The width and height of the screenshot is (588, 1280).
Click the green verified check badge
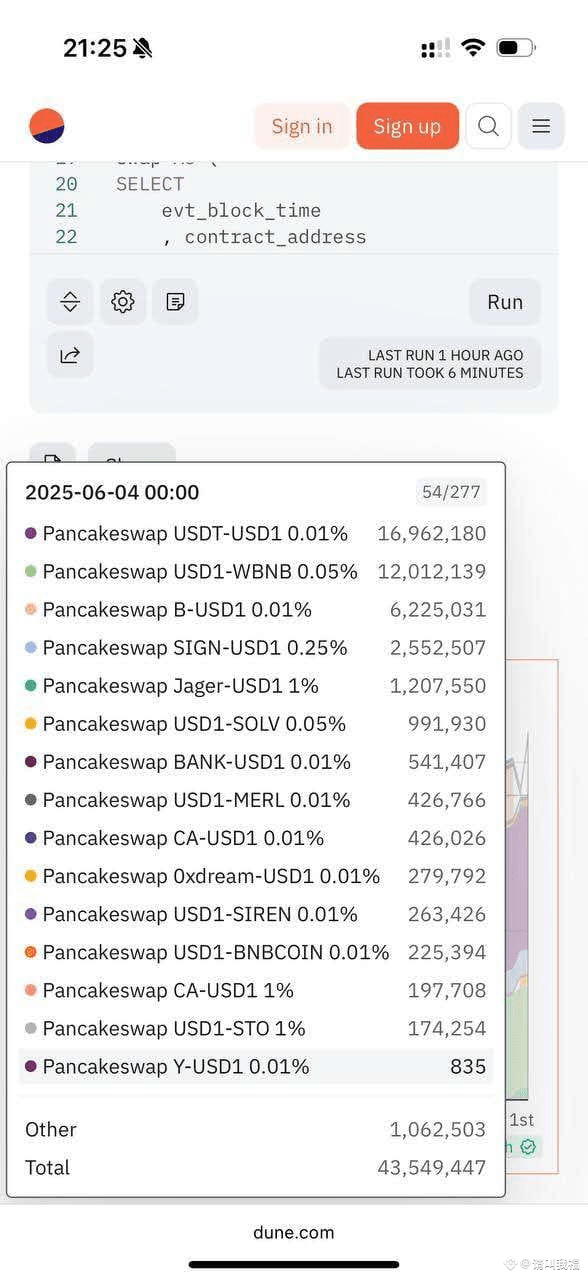528,1147
